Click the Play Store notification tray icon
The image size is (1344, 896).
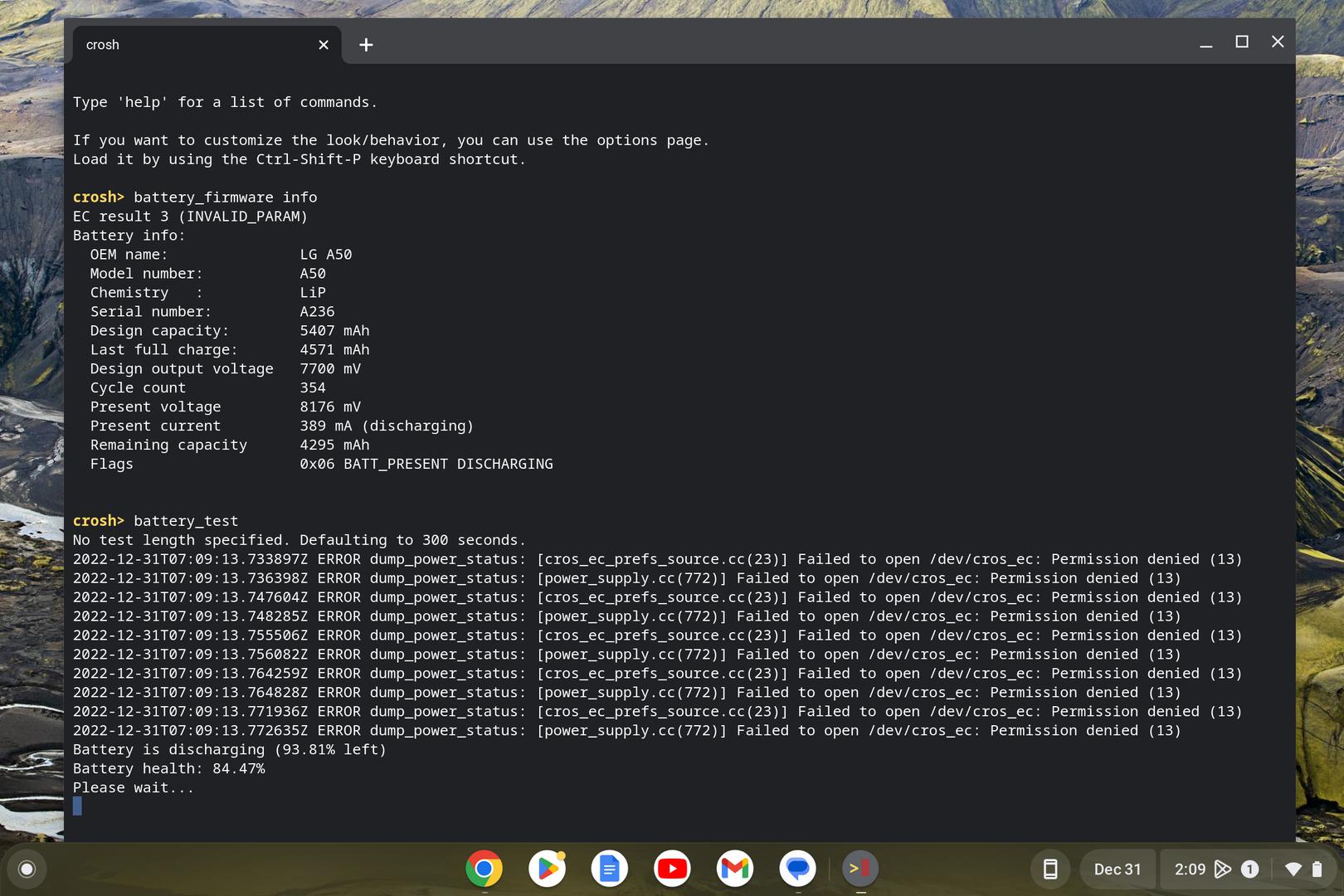point(1222,869)
